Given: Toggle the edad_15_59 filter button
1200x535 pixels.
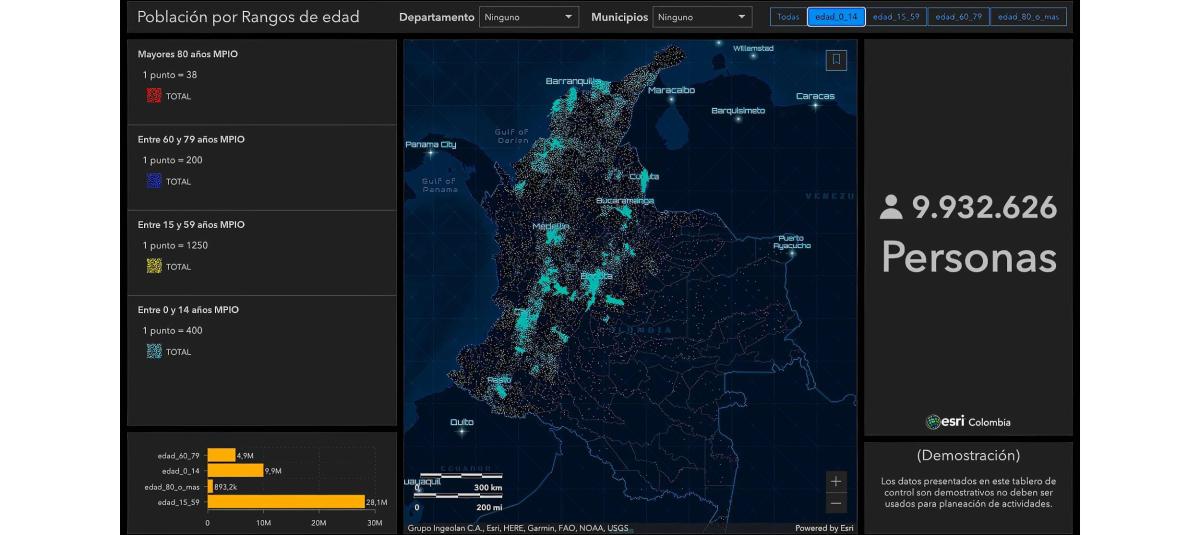Looking at the screenshot, I should click(x=896, y=17).
